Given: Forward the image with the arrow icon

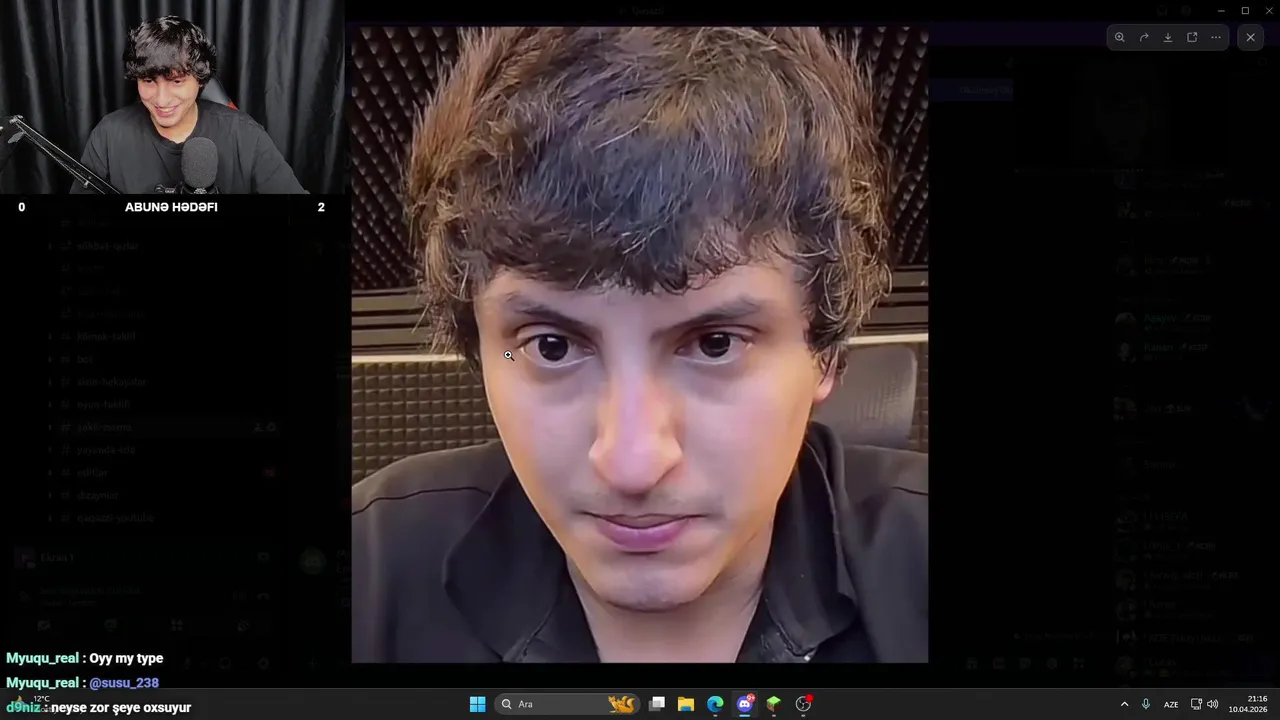Looking at the screenshot, I should click(1144, 37).
